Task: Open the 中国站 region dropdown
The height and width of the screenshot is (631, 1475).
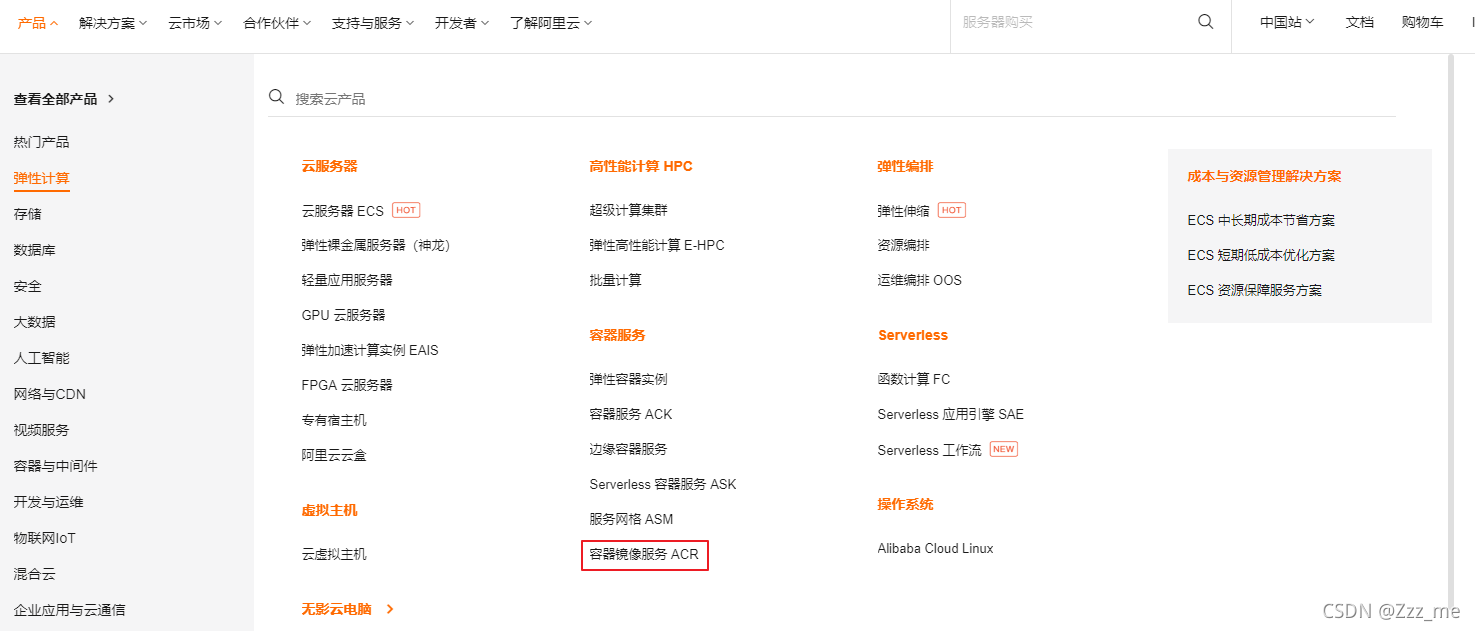Action: [x=1287, y=22]
